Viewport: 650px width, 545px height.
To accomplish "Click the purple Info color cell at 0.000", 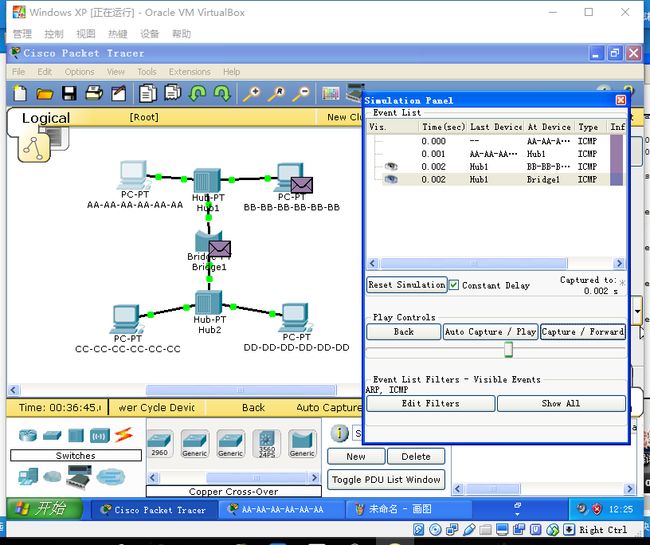I will coord(616,141).
